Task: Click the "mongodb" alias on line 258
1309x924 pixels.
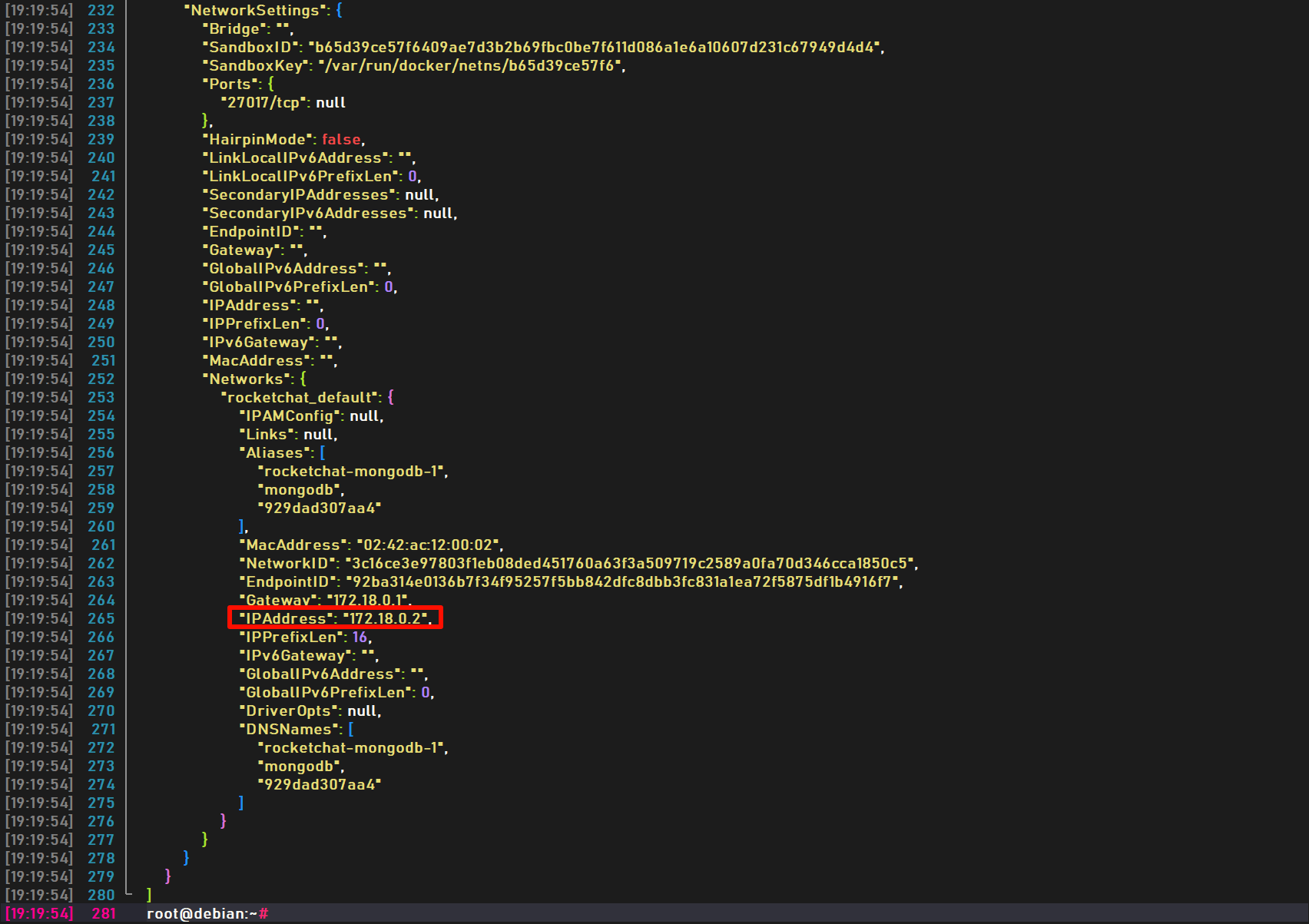Action: coord(300,490)
